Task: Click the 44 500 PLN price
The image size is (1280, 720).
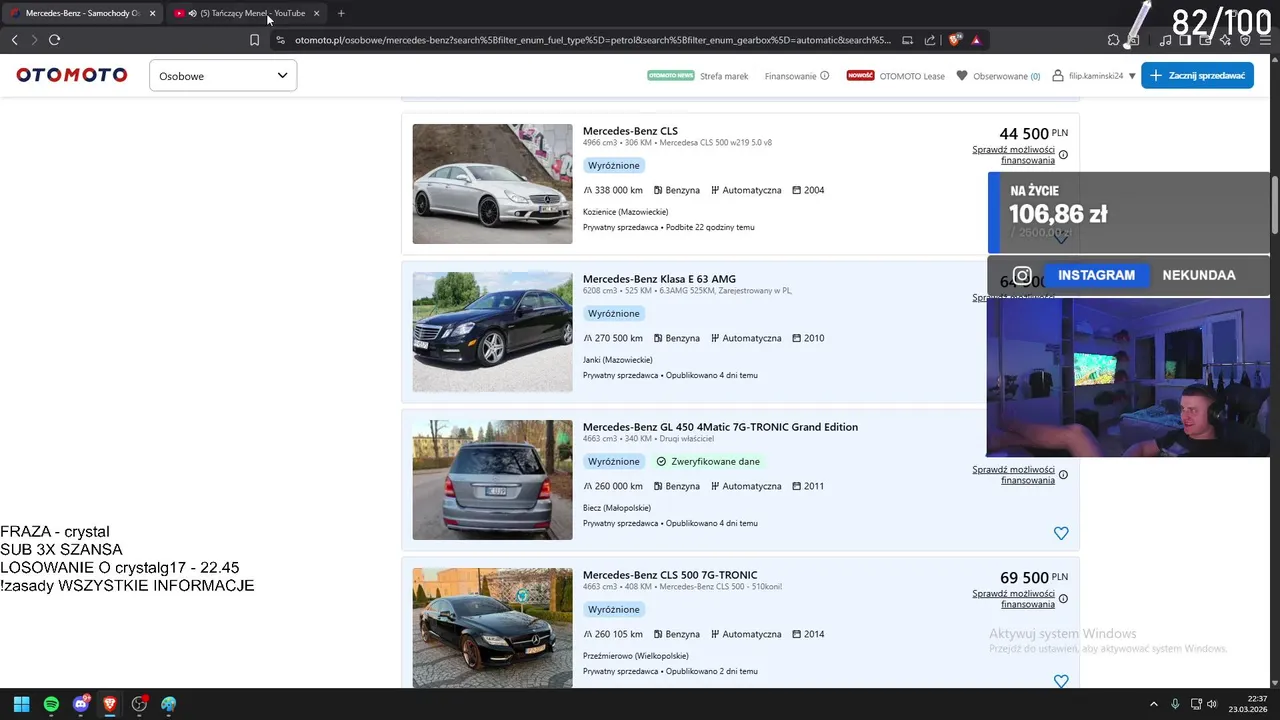Action: coord(1033,133)
